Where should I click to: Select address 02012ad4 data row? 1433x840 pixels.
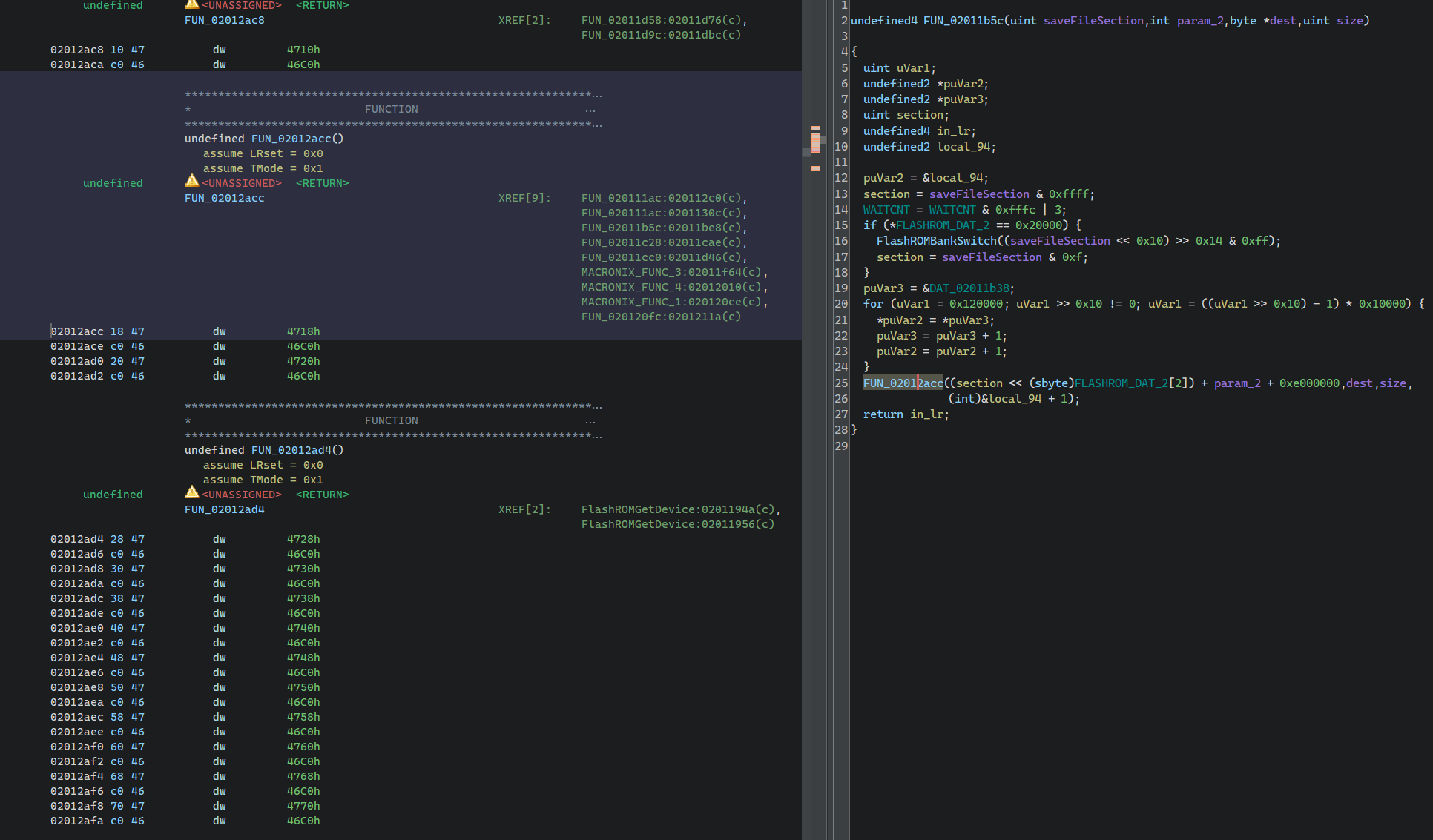tap(77, 539)
